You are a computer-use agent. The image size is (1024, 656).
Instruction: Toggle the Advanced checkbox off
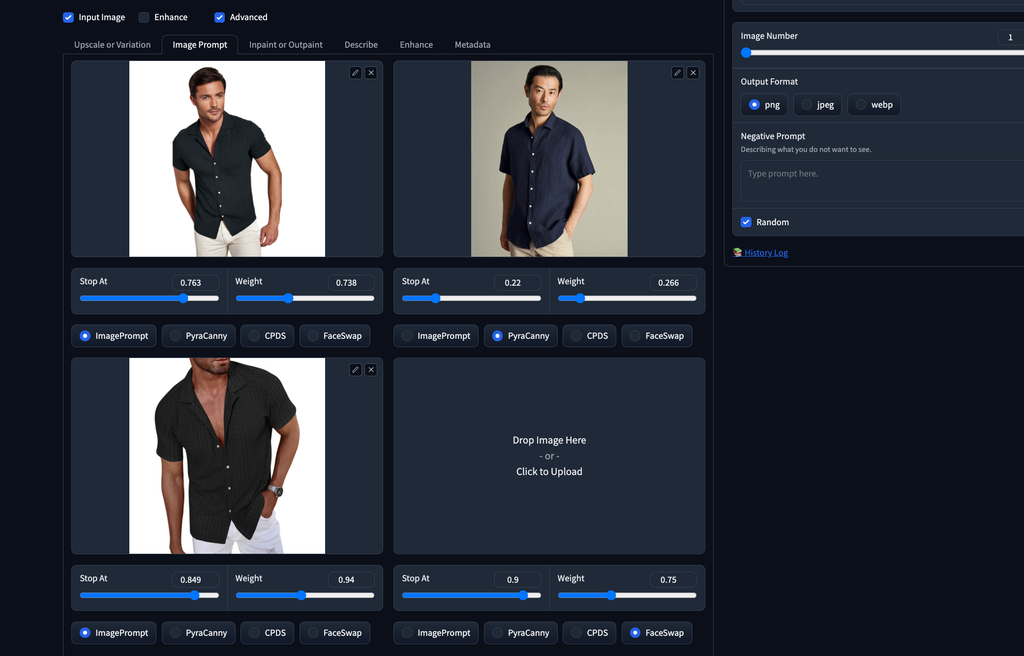point(219,17)
